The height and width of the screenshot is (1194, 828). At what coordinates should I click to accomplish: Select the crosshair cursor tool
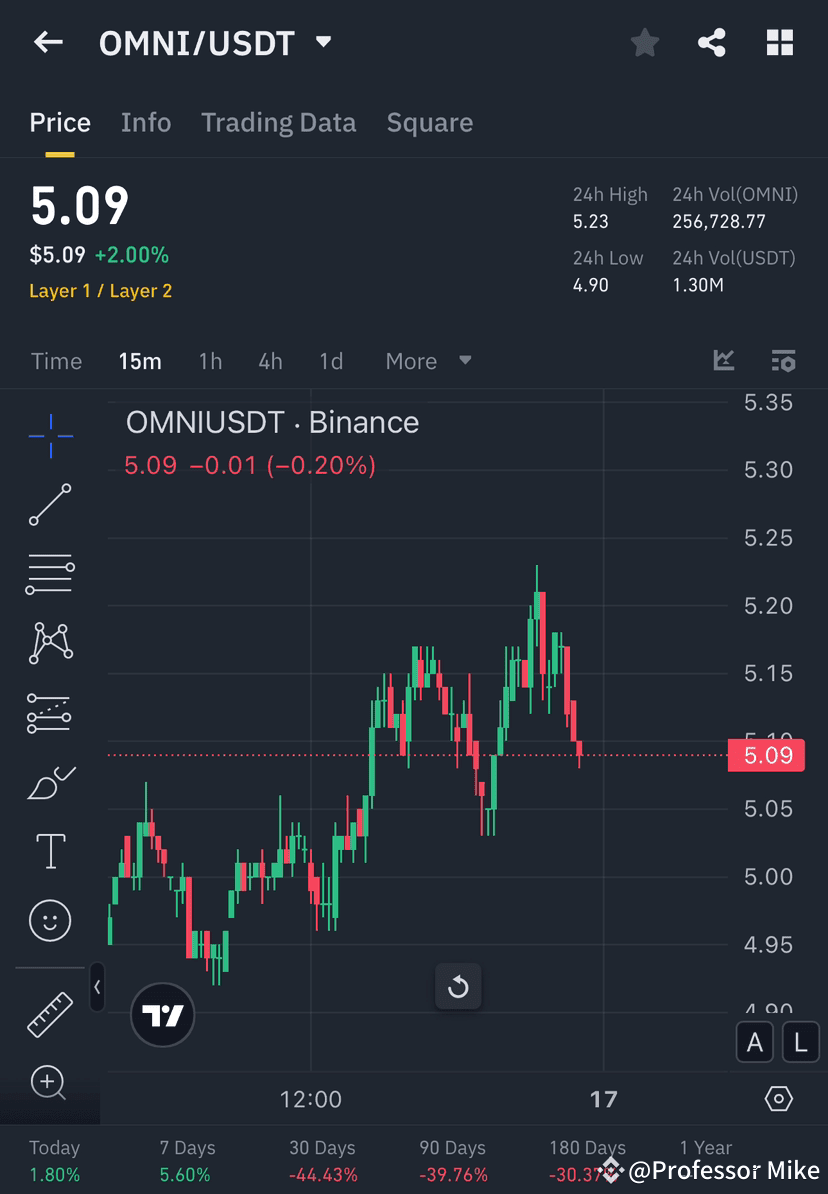pos(50,435)
